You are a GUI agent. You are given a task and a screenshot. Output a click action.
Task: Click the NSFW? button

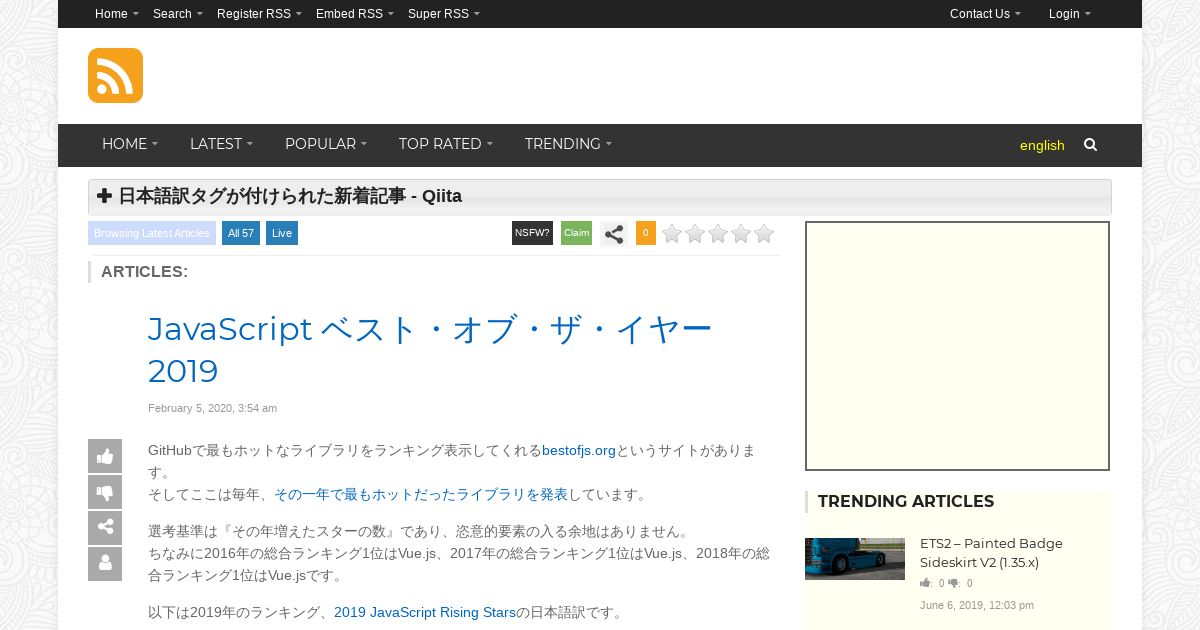pos(532,233)
